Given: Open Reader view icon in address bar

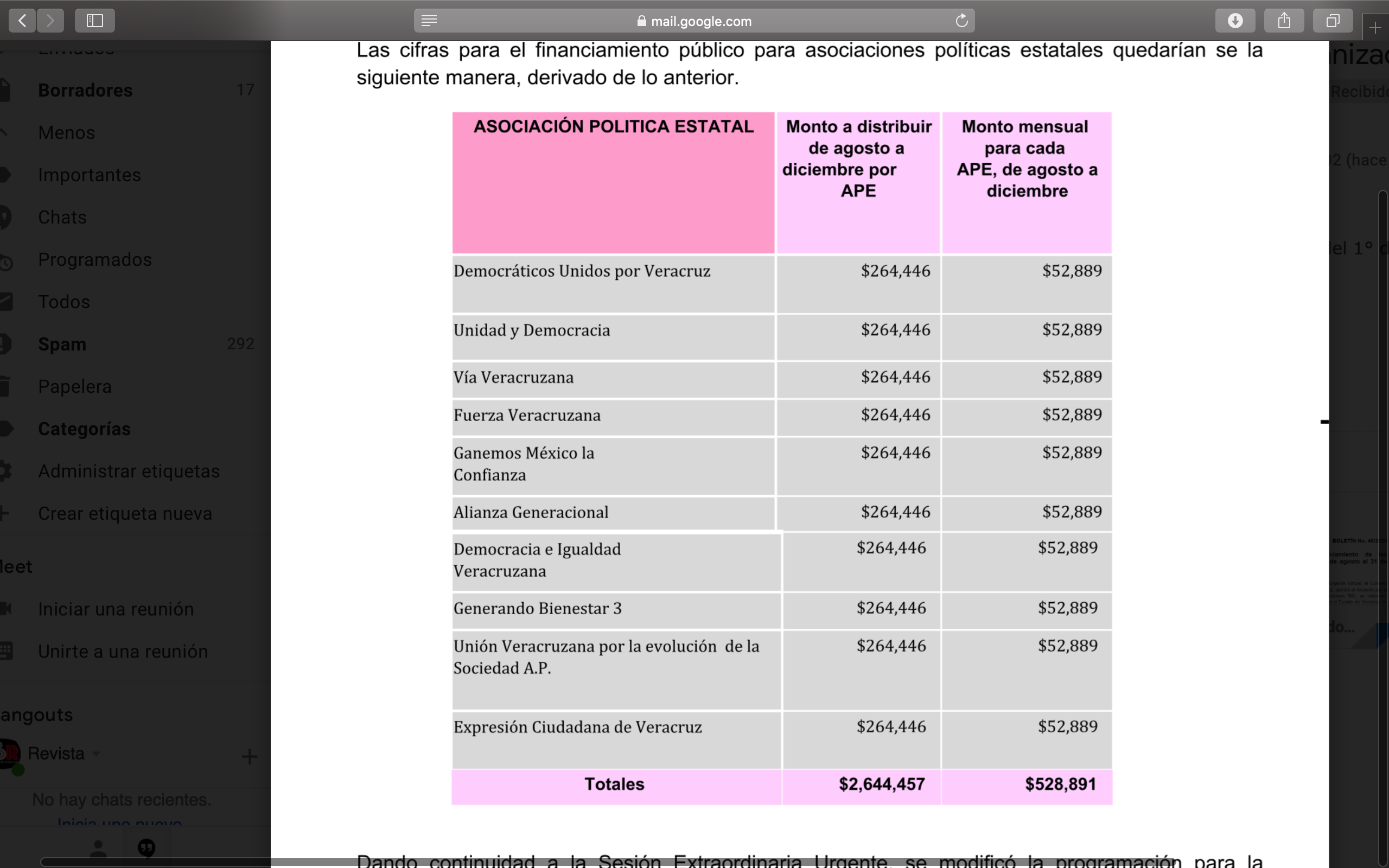Looking at the screenshot, I should [x=429, y=21].
